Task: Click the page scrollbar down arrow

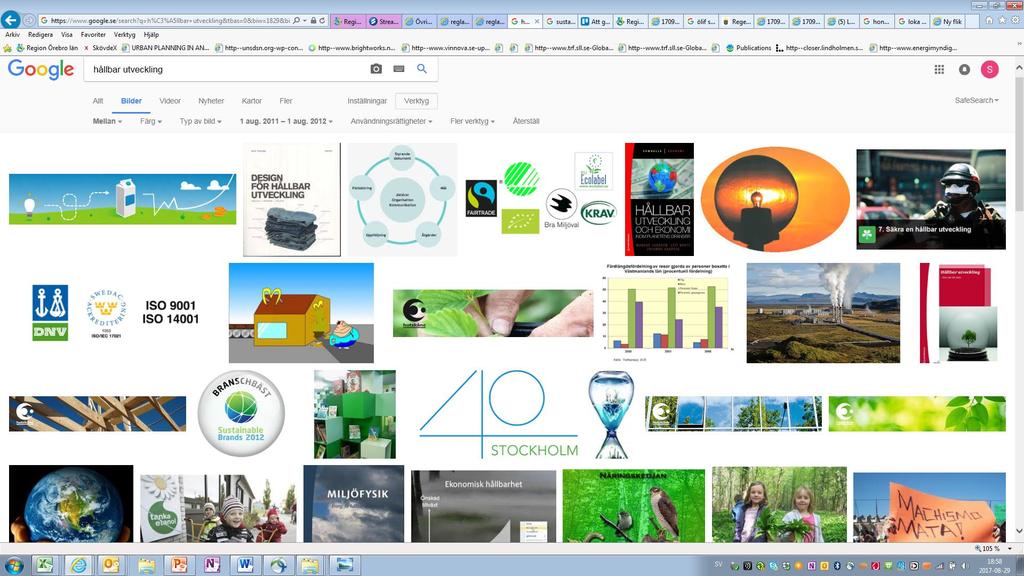Action: (x=1019, y=532)
